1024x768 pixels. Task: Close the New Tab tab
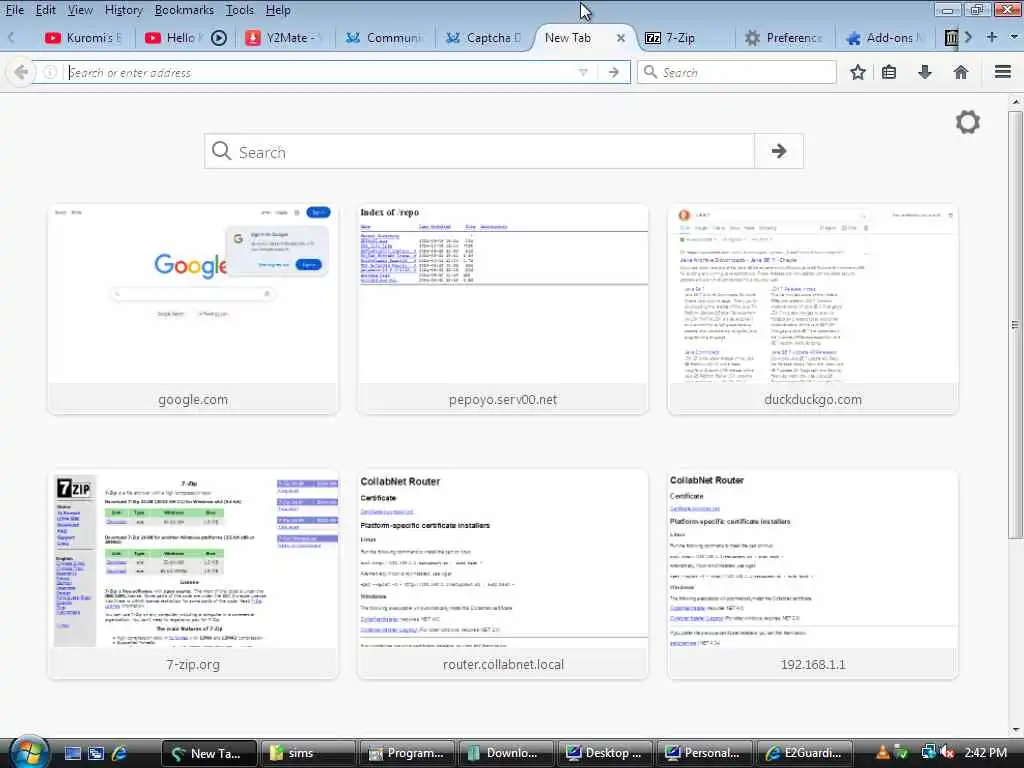(620, 38)
